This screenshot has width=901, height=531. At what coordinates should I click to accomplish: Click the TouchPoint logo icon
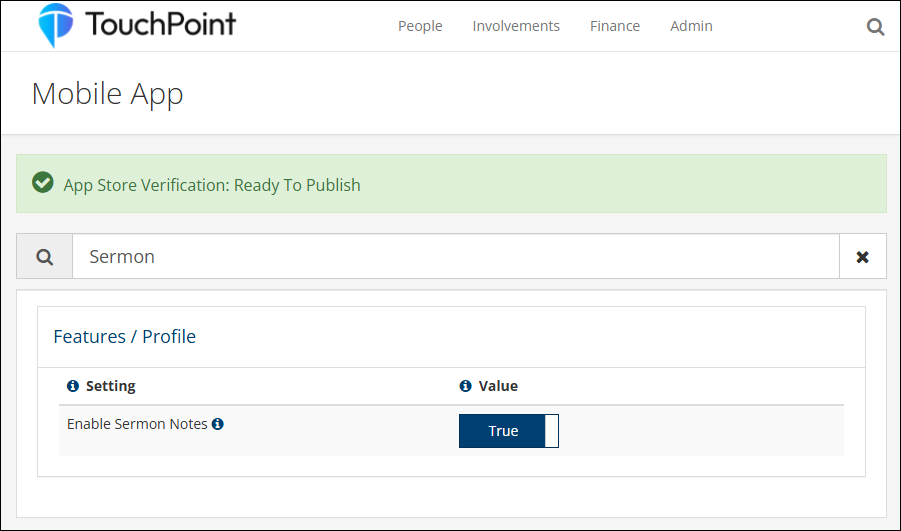click(x=56, y=25)
